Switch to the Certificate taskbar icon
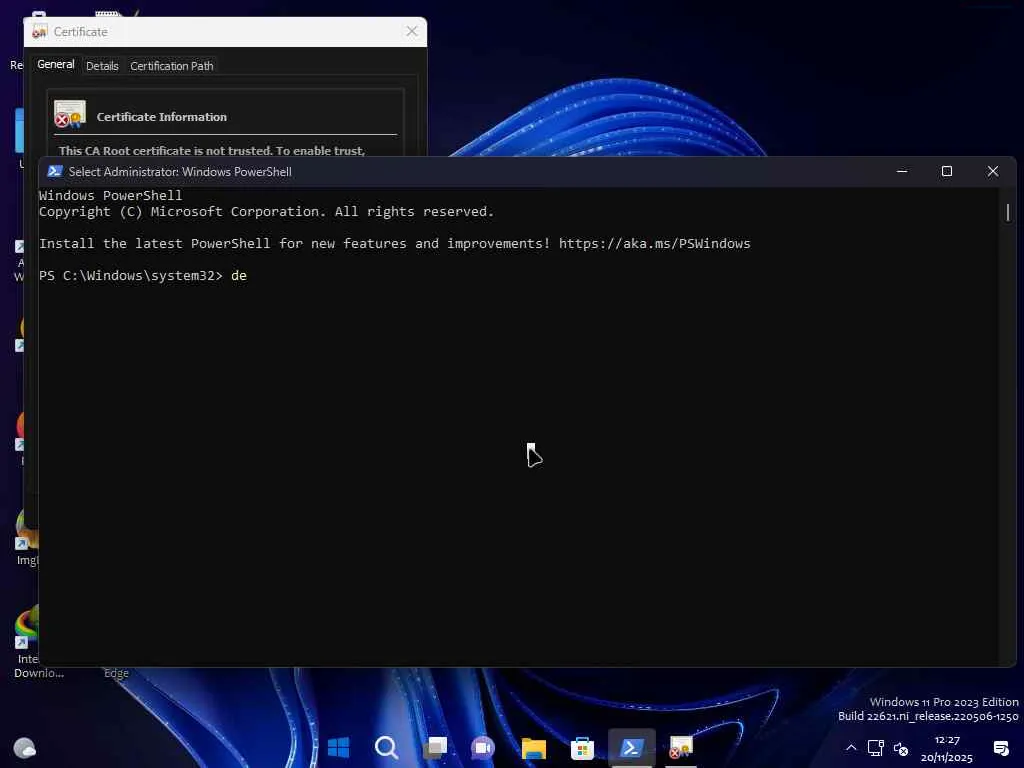Image resolution: width=1024 pixels, height=768 pixels. 680,748
